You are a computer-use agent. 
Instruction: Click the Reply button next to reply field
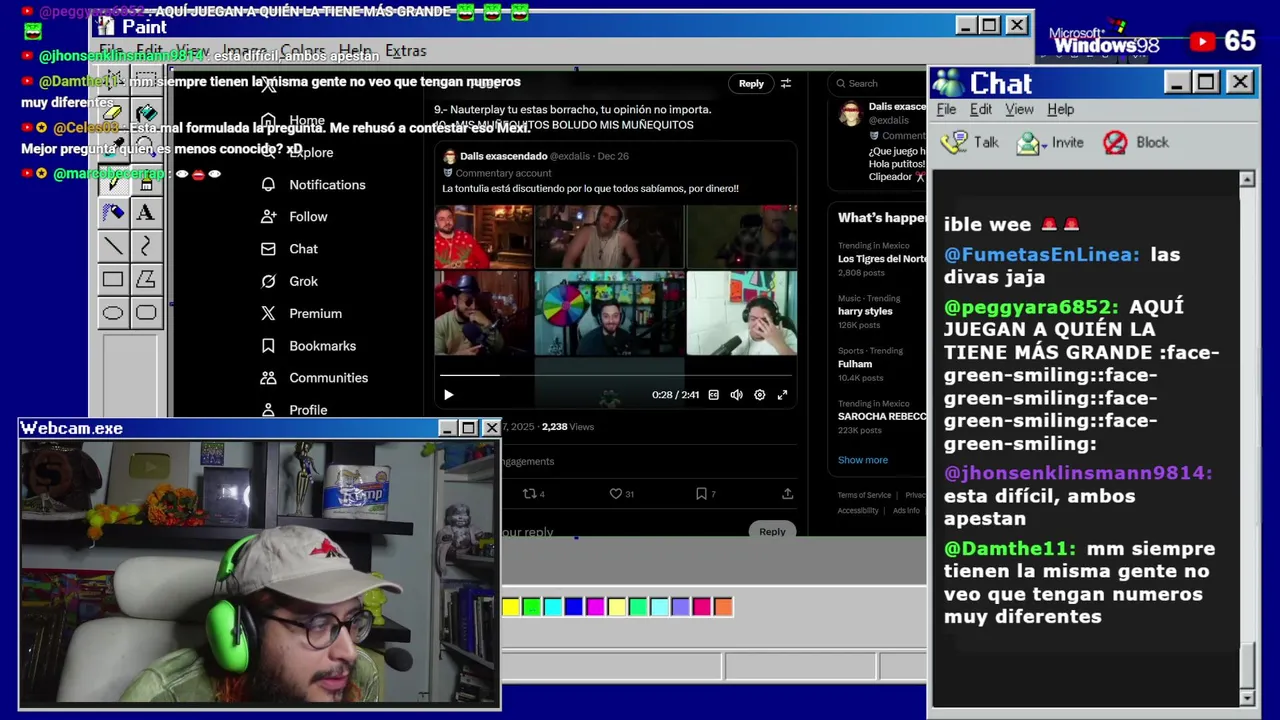click(x=772, y=531)
